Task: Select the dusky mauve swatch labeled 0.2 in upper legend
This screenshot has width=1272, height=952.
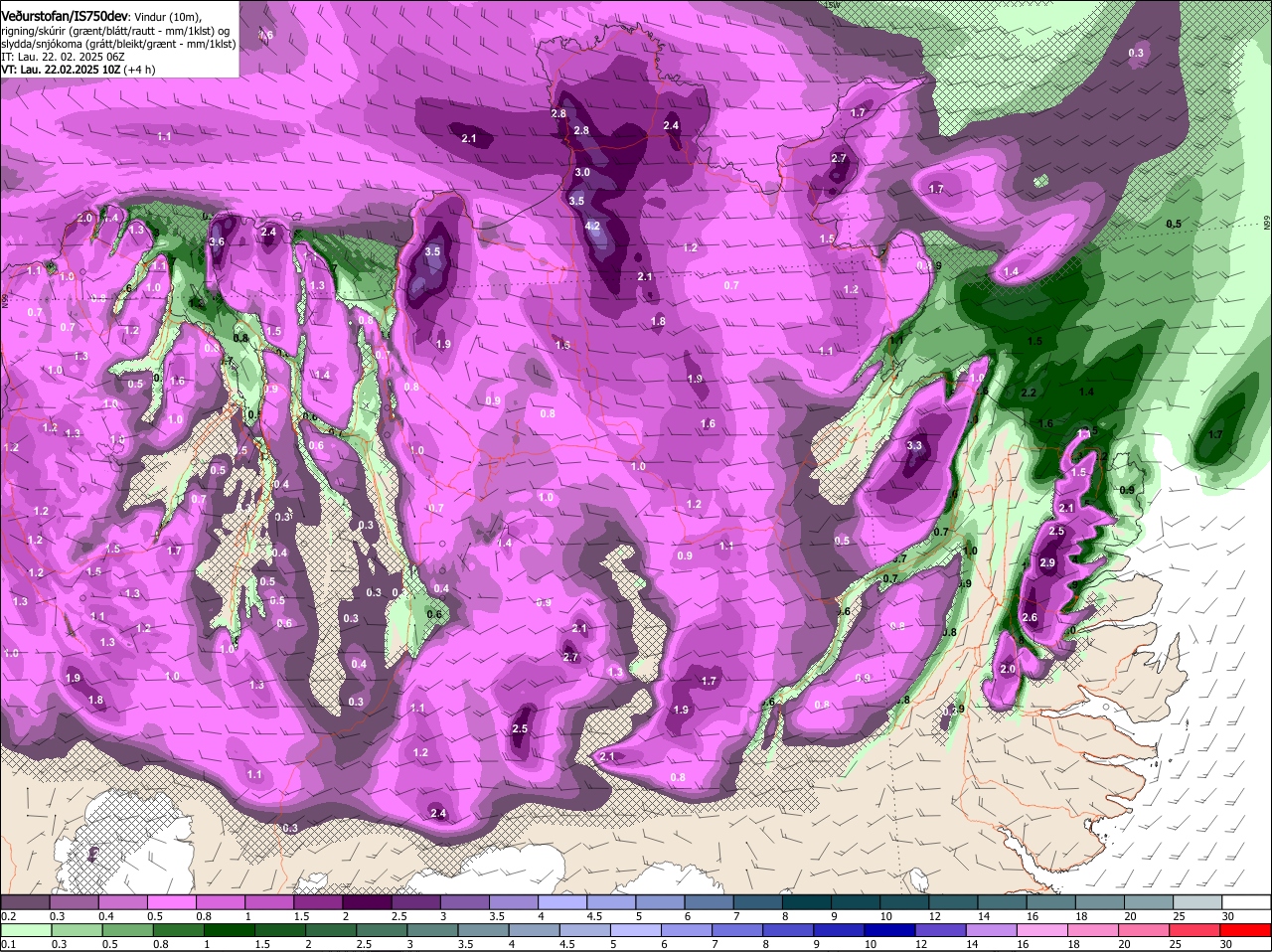Action: click(x=27, y=901)
